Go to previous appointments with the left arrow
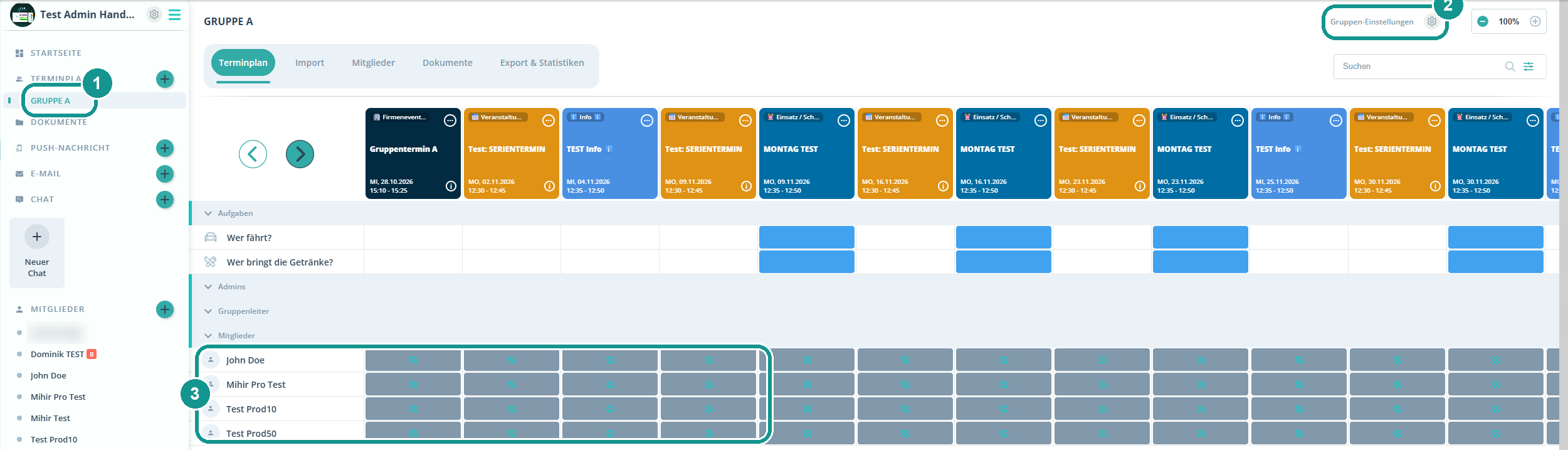This screenshot has height=450, width=1568. [x=253, y=154]
